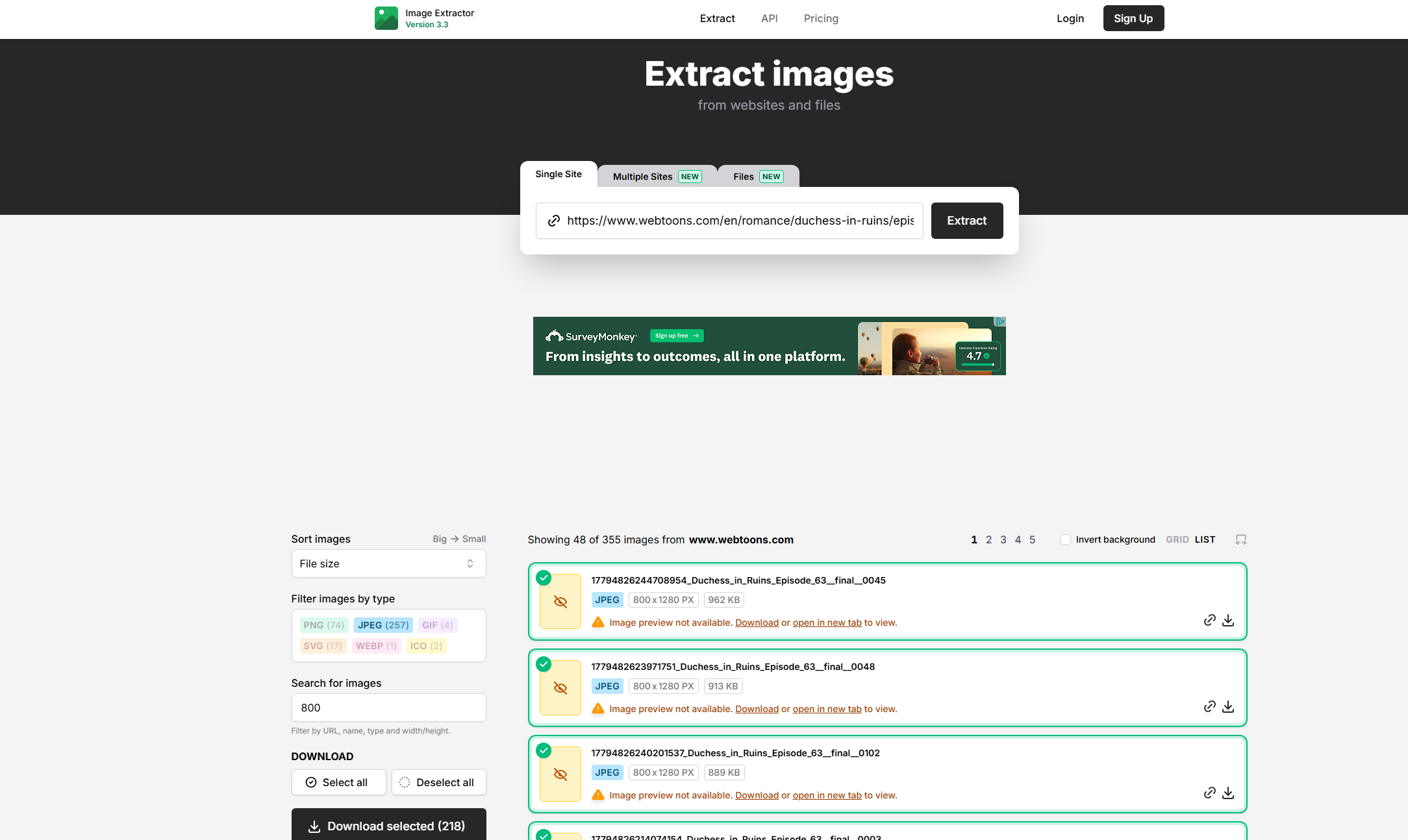The image size is (1408, 840).
Task: Click warning triangle icon for image _0048
Action: coord(598,709)
